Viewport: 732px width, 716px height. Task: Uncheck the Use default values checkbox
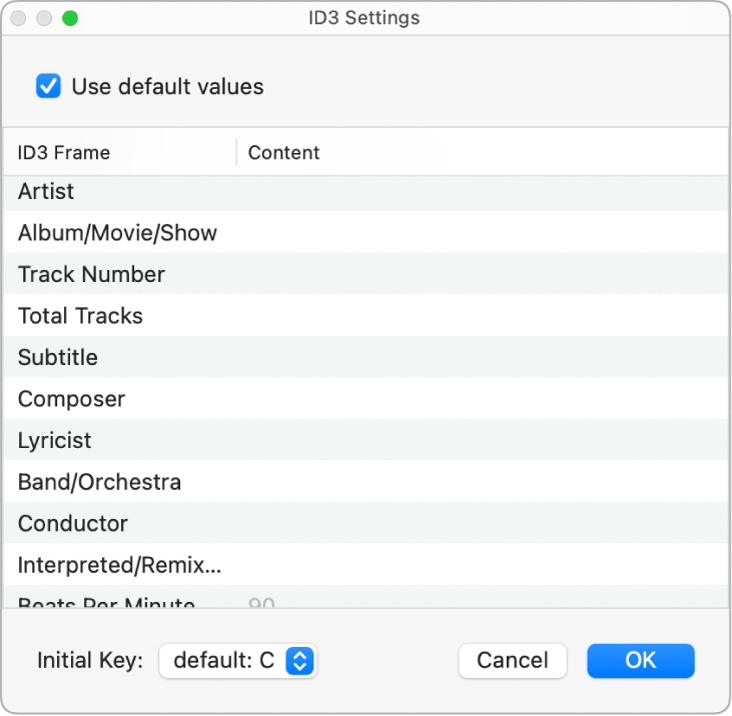coord(49,87)
